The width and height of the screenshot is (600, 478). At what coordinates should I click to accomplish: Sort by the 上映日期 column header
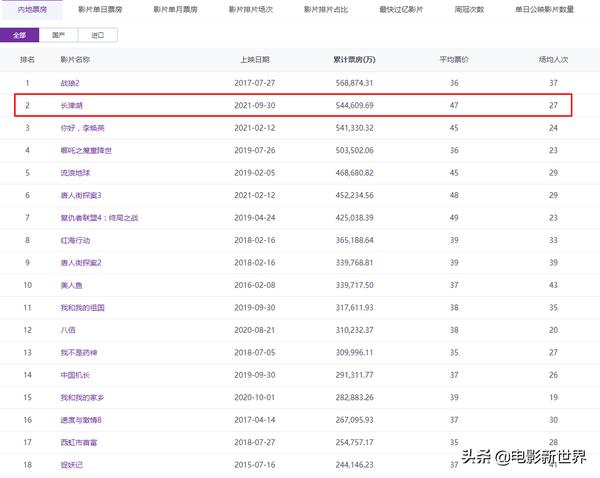[254, 60]
